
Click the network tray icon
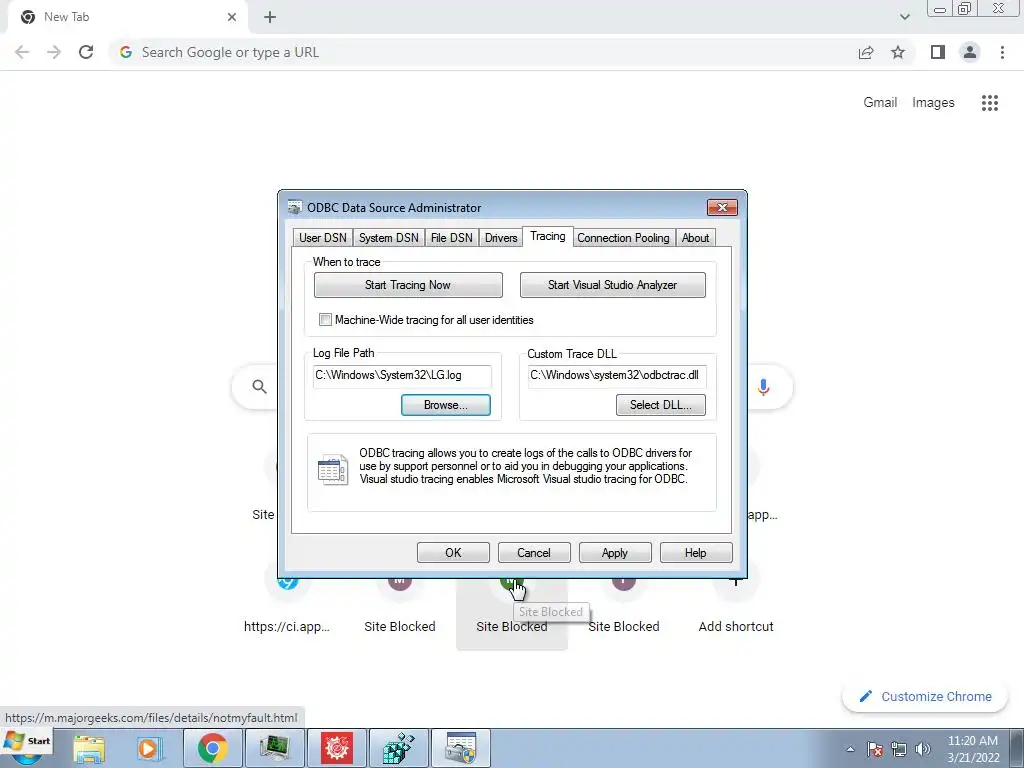tap(899, 749)
